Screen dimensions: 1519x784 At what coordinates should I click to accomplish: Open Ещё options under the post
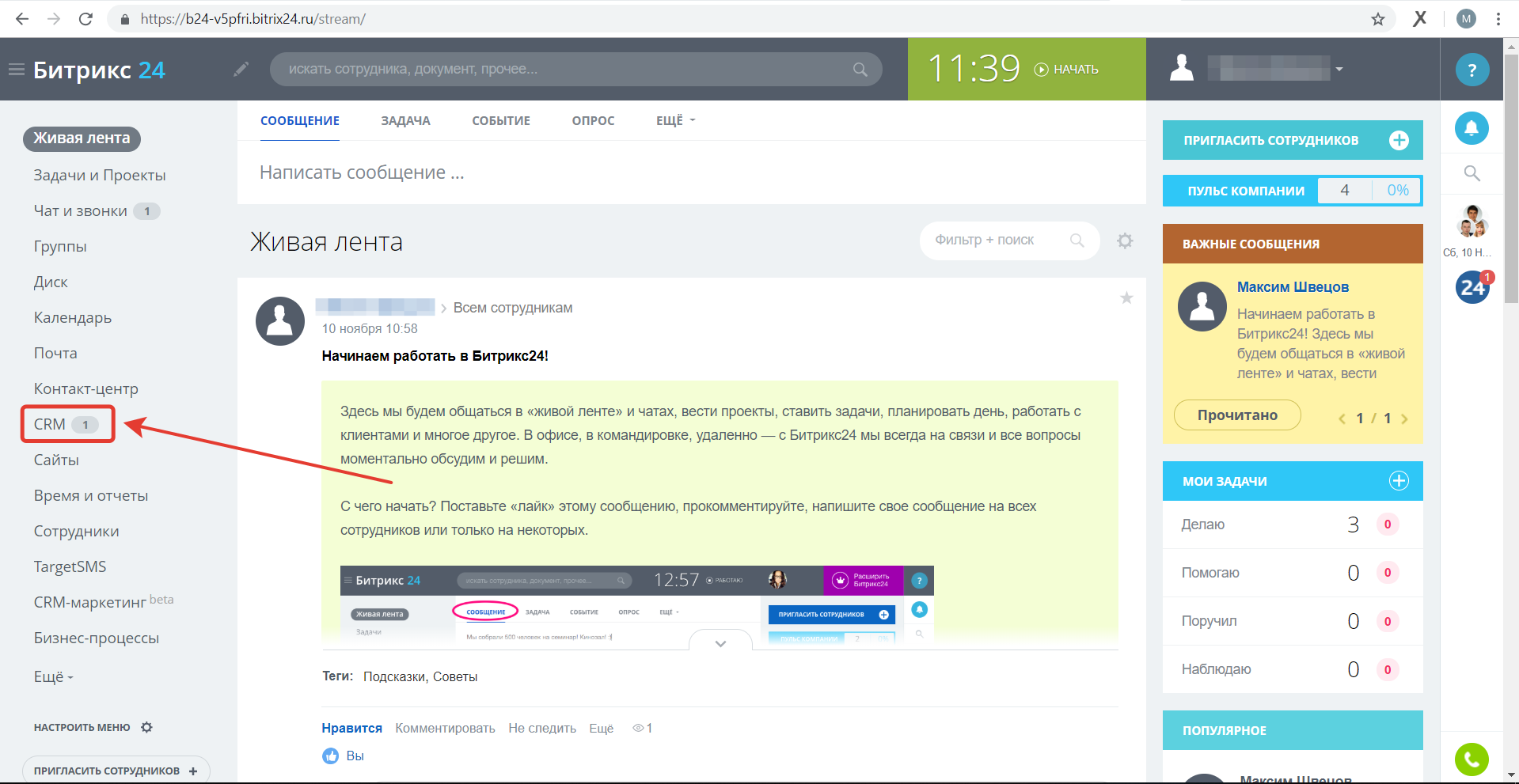point(601,728)
